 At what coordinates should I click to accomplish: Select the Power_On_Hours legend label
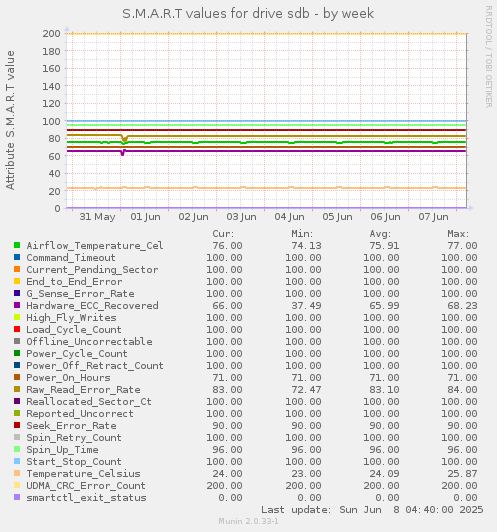coord(69,378)
